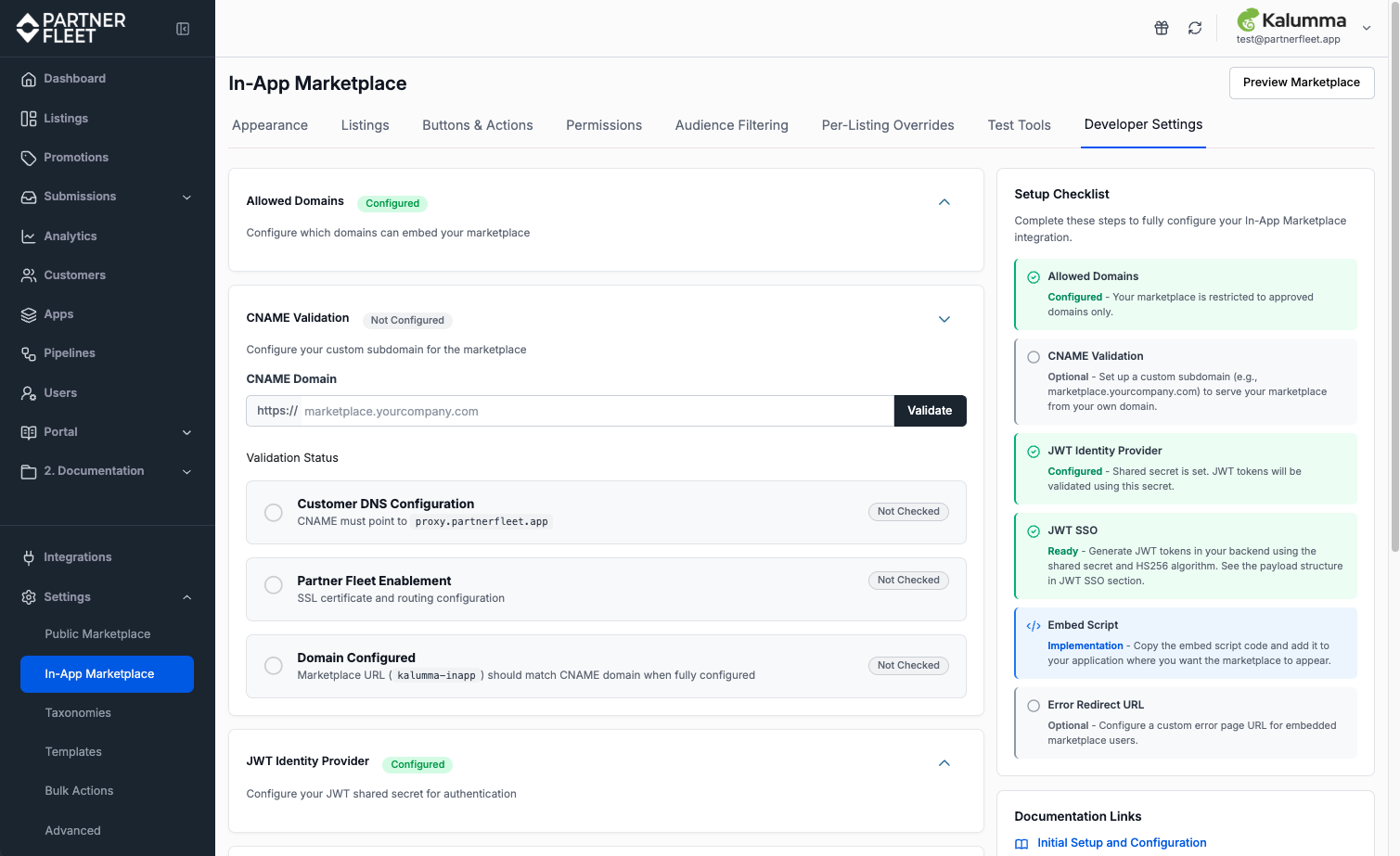
Task: Open Advanced settings page
Action: click(x=72, y=831)
